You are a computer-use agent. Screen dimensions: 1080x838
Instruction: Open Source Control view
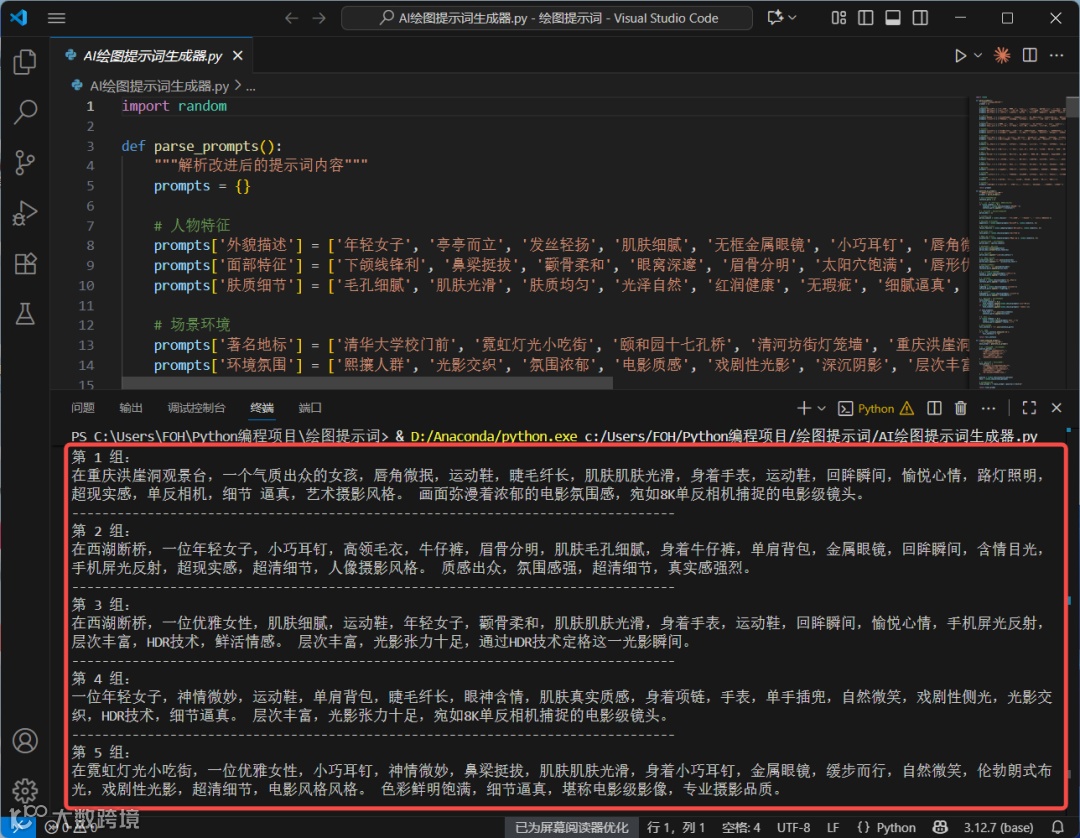(x=25, y=163)
